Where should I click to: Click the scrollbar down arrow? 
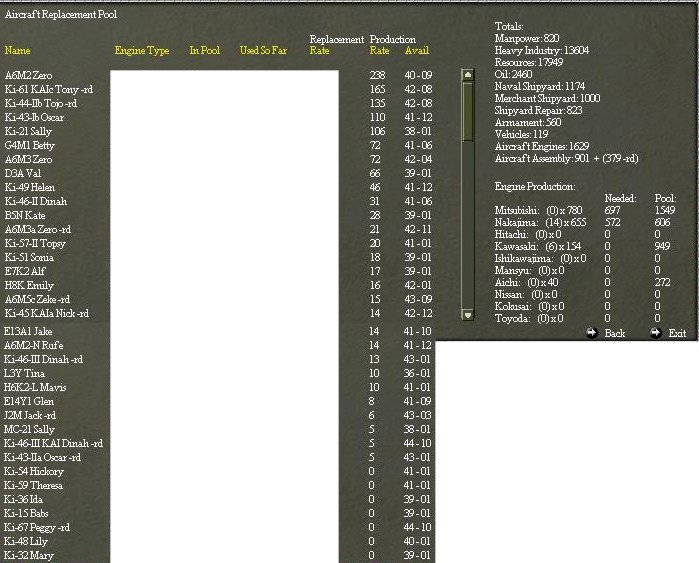pyautogui.click(x=468, y=315)
